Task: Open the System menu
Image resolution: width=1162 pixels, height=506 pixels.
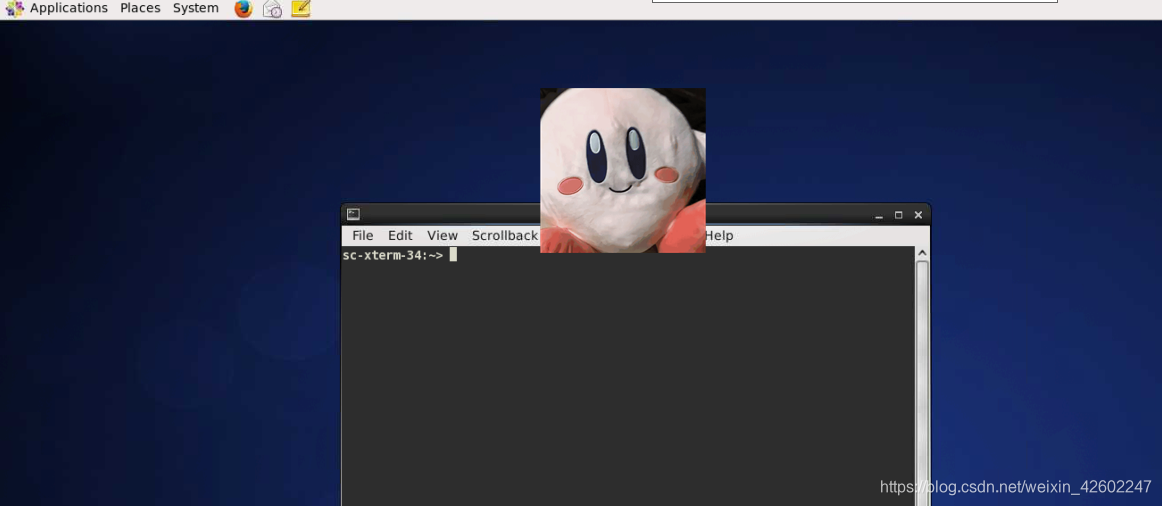Action: coord(196,8)
